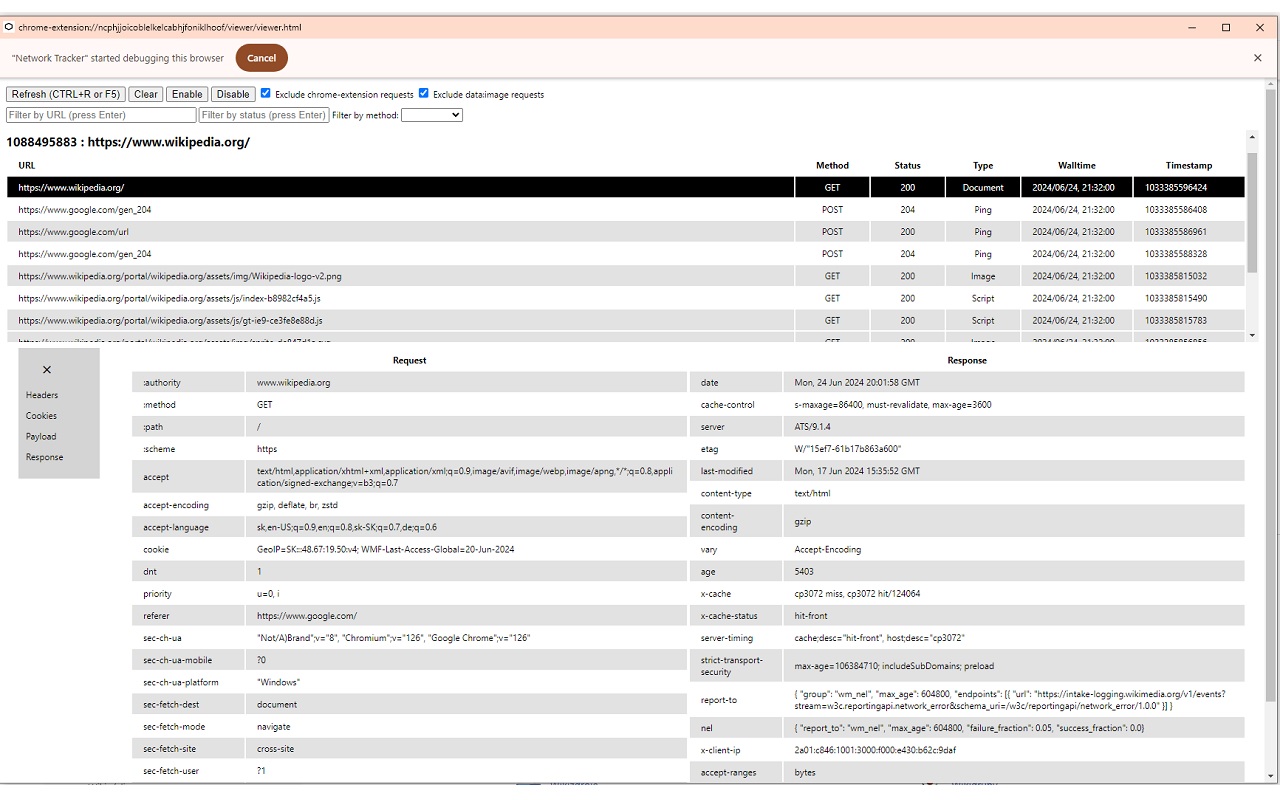Click the Timestamp column header
1280x800 pixels.
coord(1189,165)
